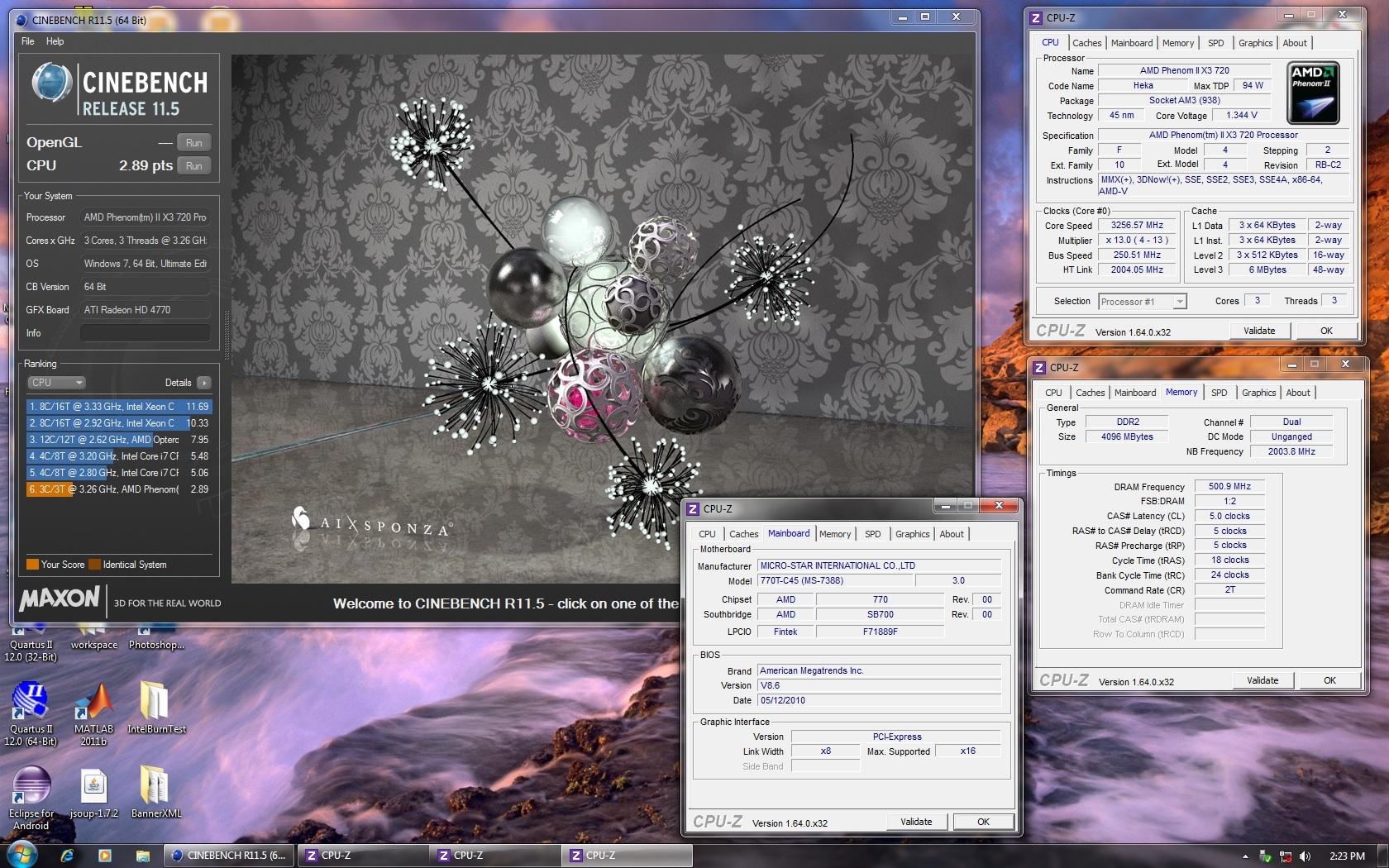Click Validate in the CPU tab window
Screen dimensions: 1389x868
[x=1259, y=331]
